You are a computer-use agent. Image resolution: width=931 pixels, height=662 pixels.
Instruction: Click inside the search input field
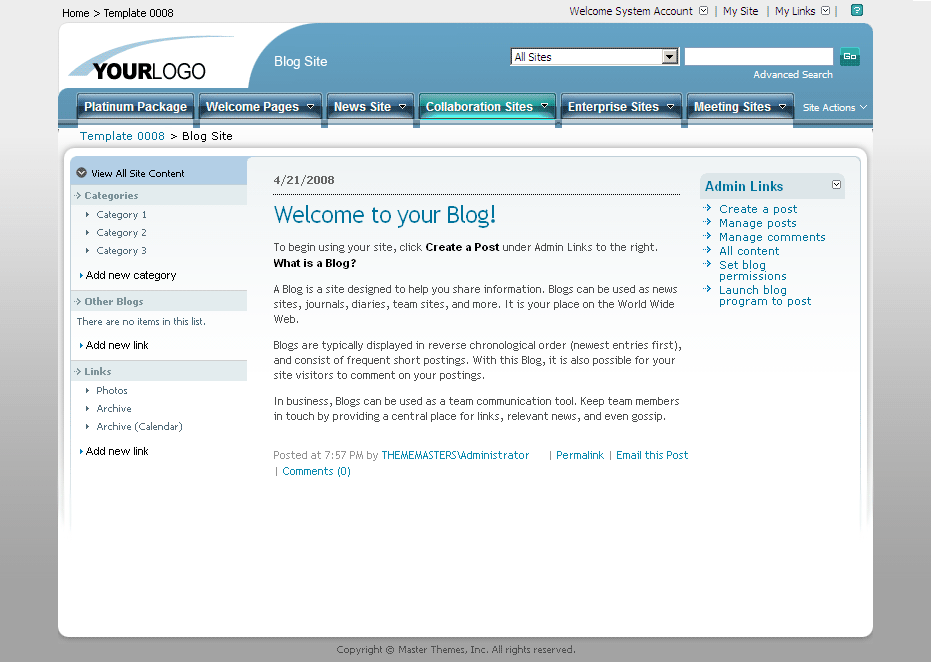click(x=758, y=57)
